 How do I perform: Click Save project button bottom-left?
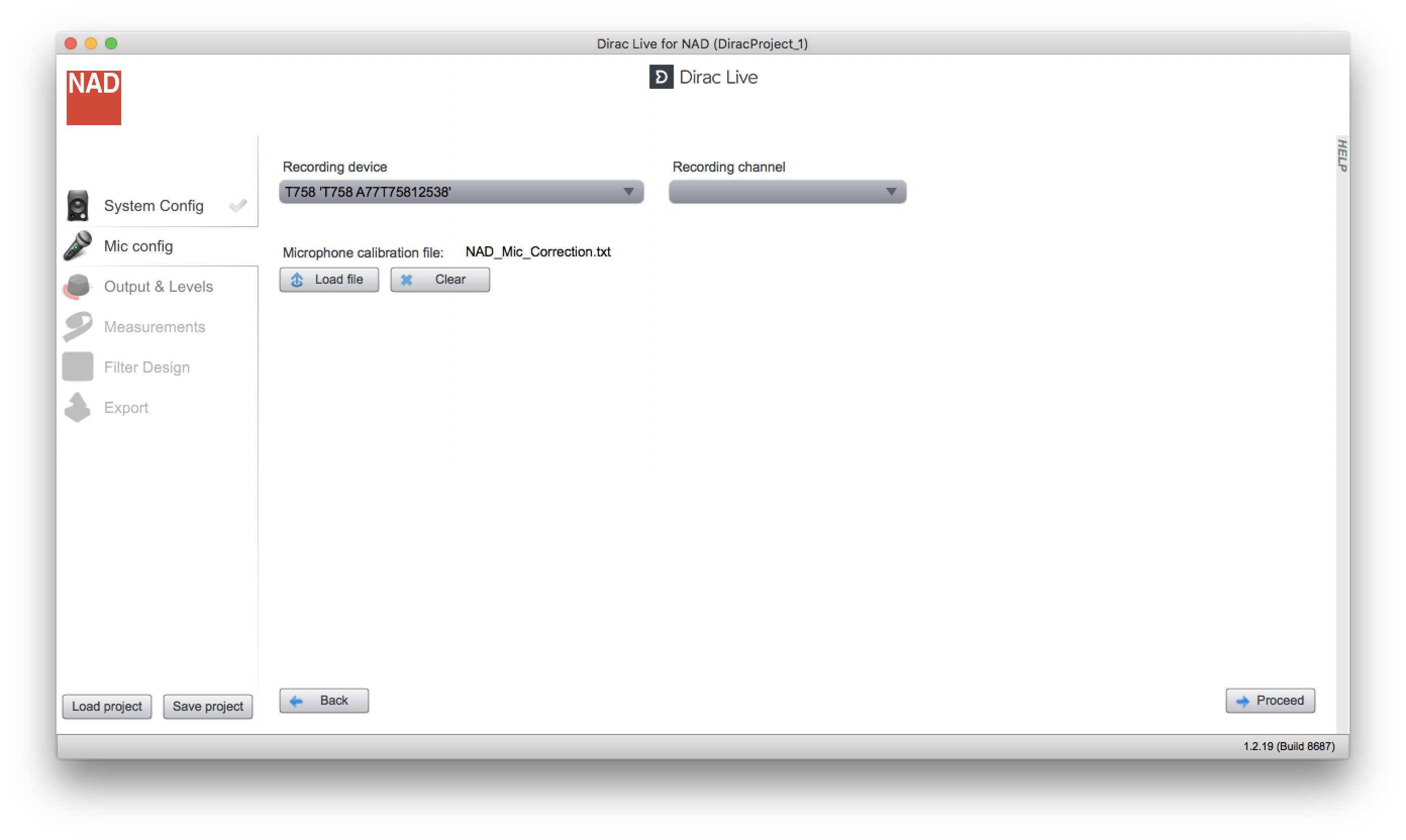(x=208, y=705)
